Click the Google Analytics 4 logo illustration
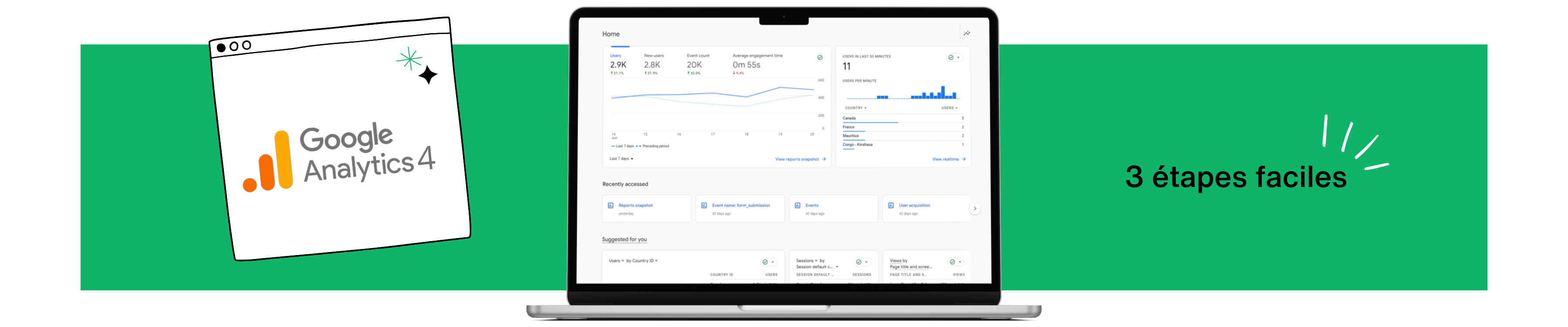Screen dimensions: 1568x327 (x=339, y=157)
